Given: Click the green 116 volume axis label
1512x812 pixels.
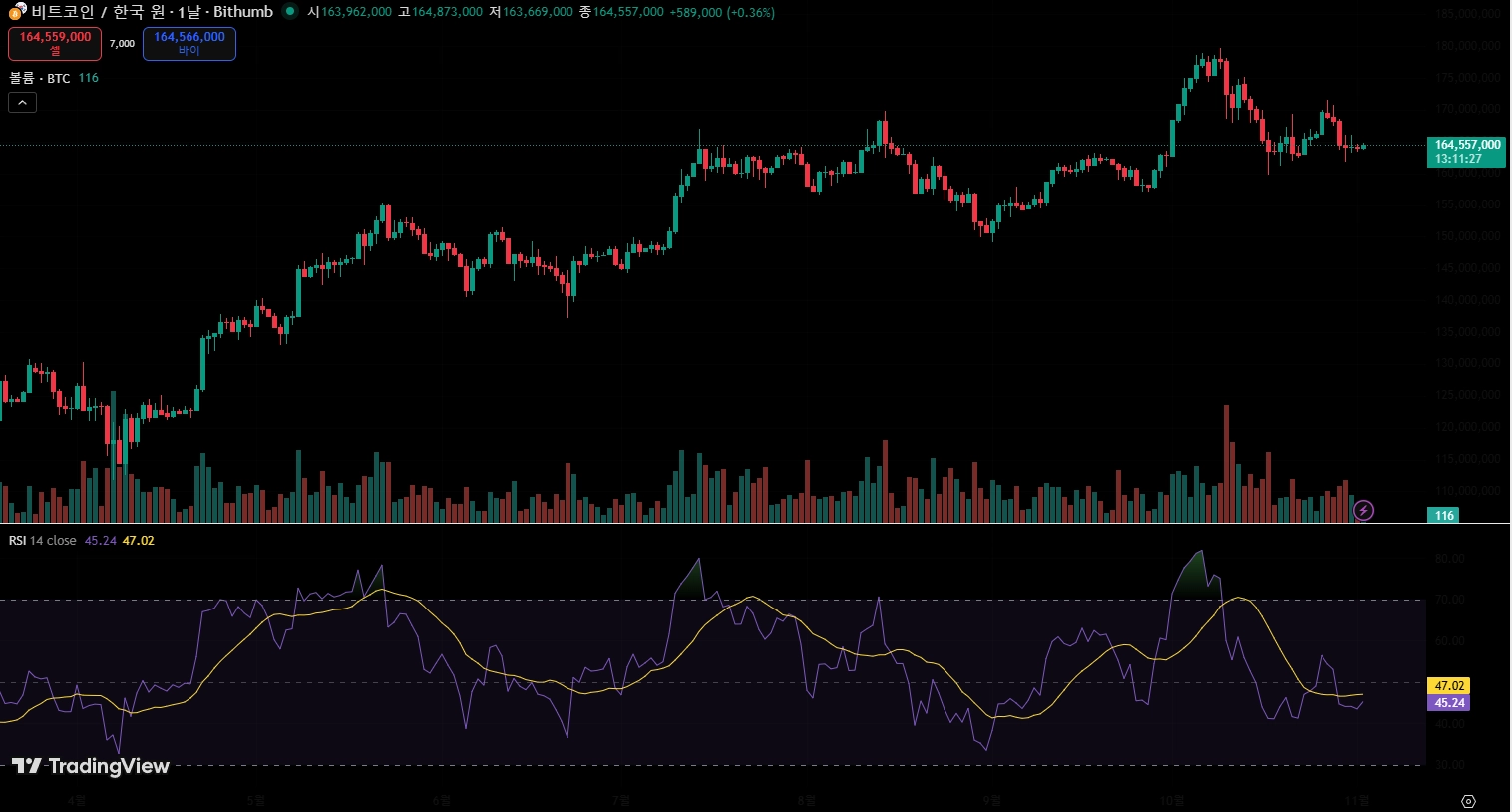Looking at the screenshot, I should pos(1445,516).
